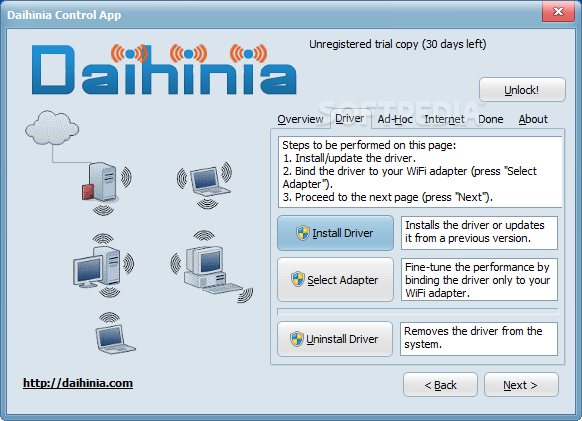Click the 'Steps to be performed' instructions box

420,172
